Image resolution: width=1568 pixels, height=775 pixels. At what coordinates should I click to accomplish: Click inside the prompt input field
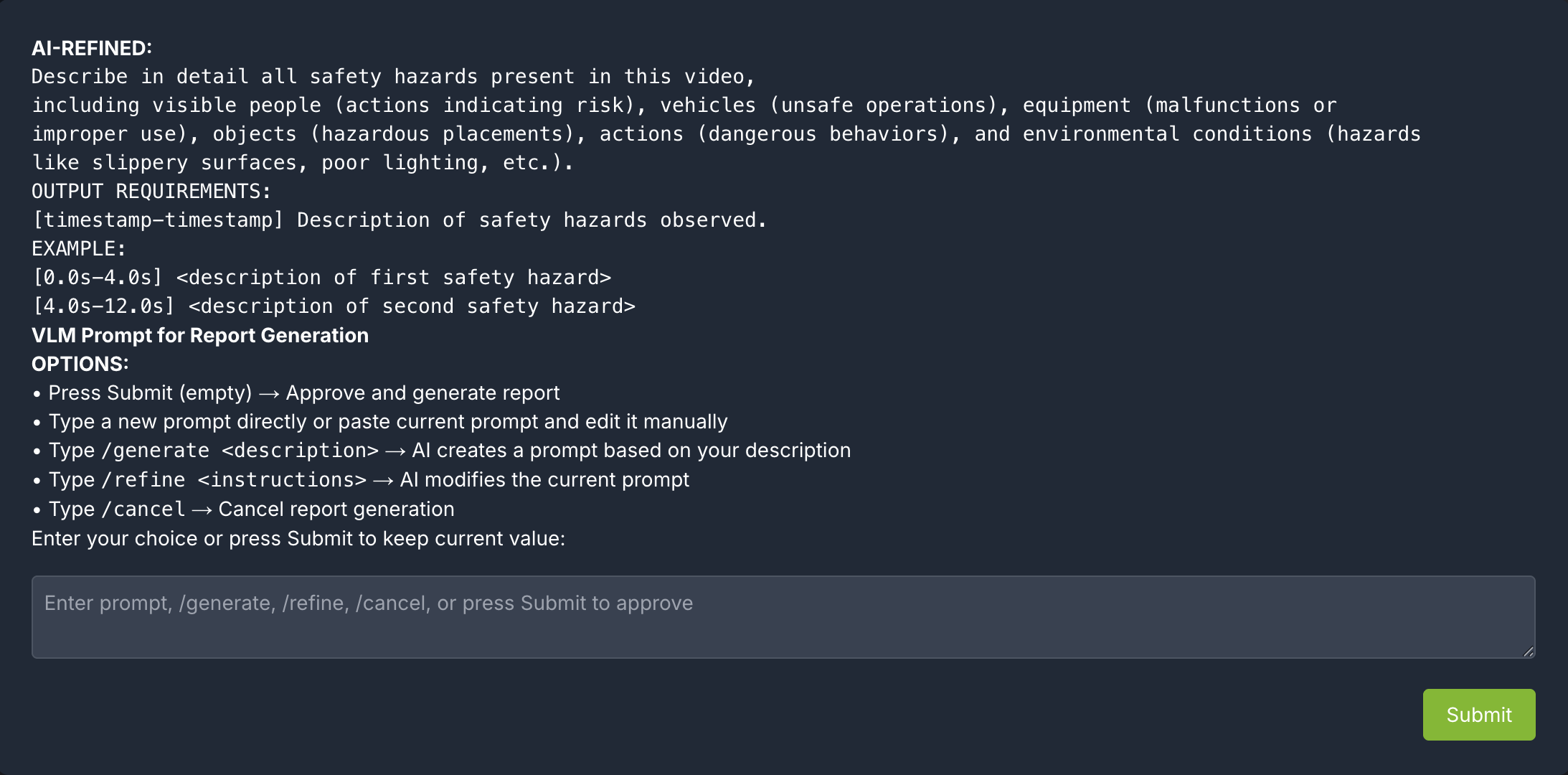tap(782, 616)
